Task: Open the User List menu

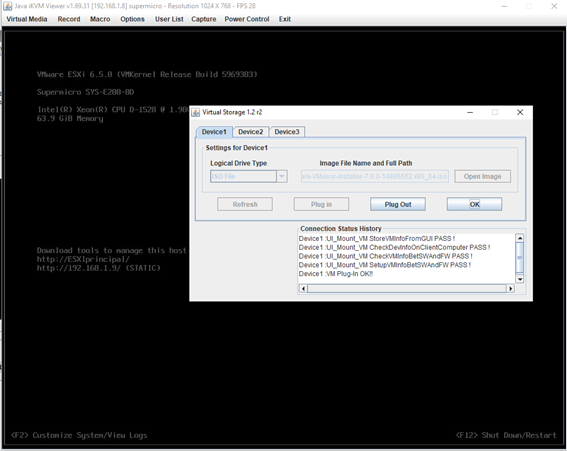Action: tap(169, 19)
